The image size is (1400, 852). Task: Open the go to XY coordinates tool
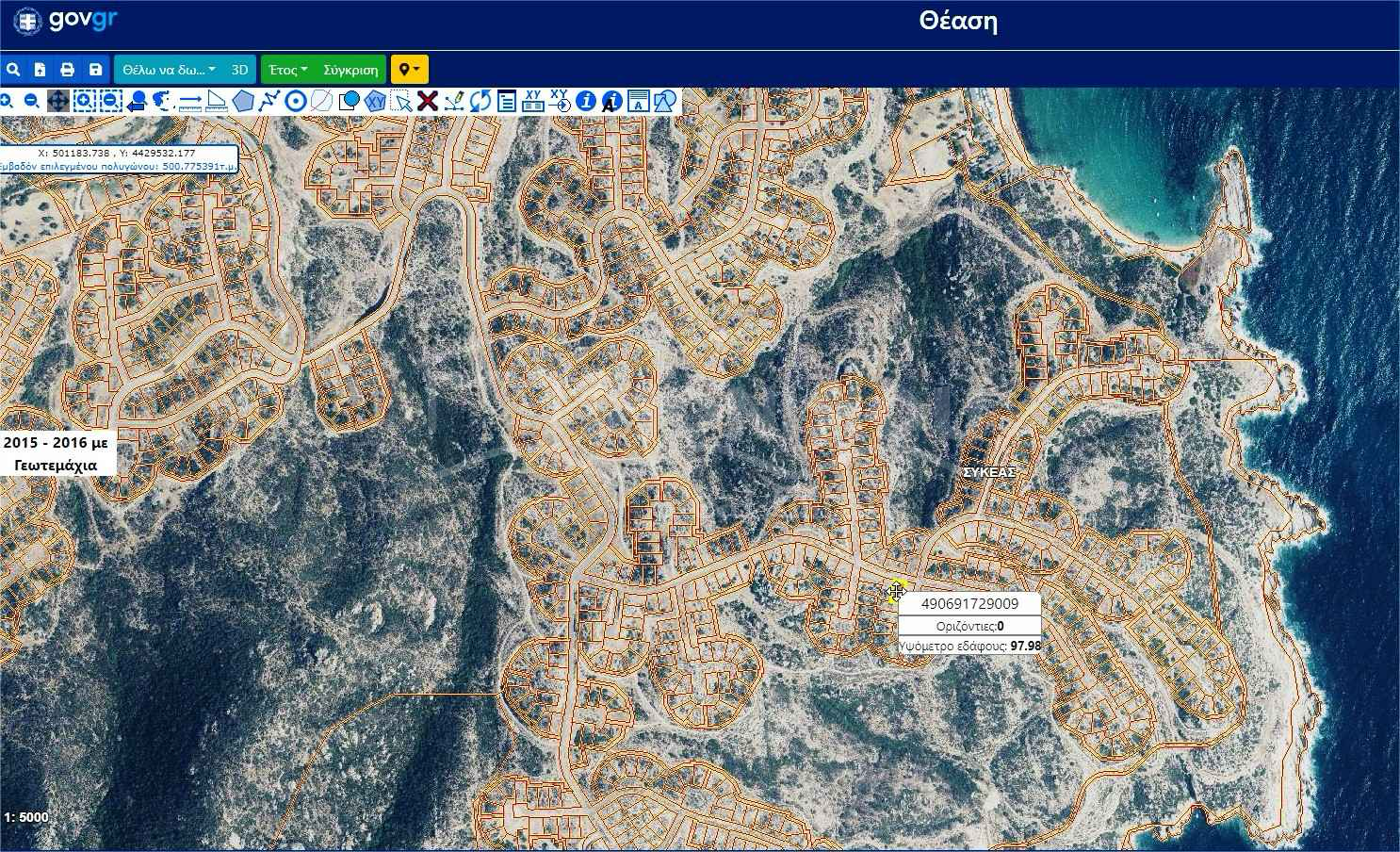pyautogui.click(x=560, y=101)
